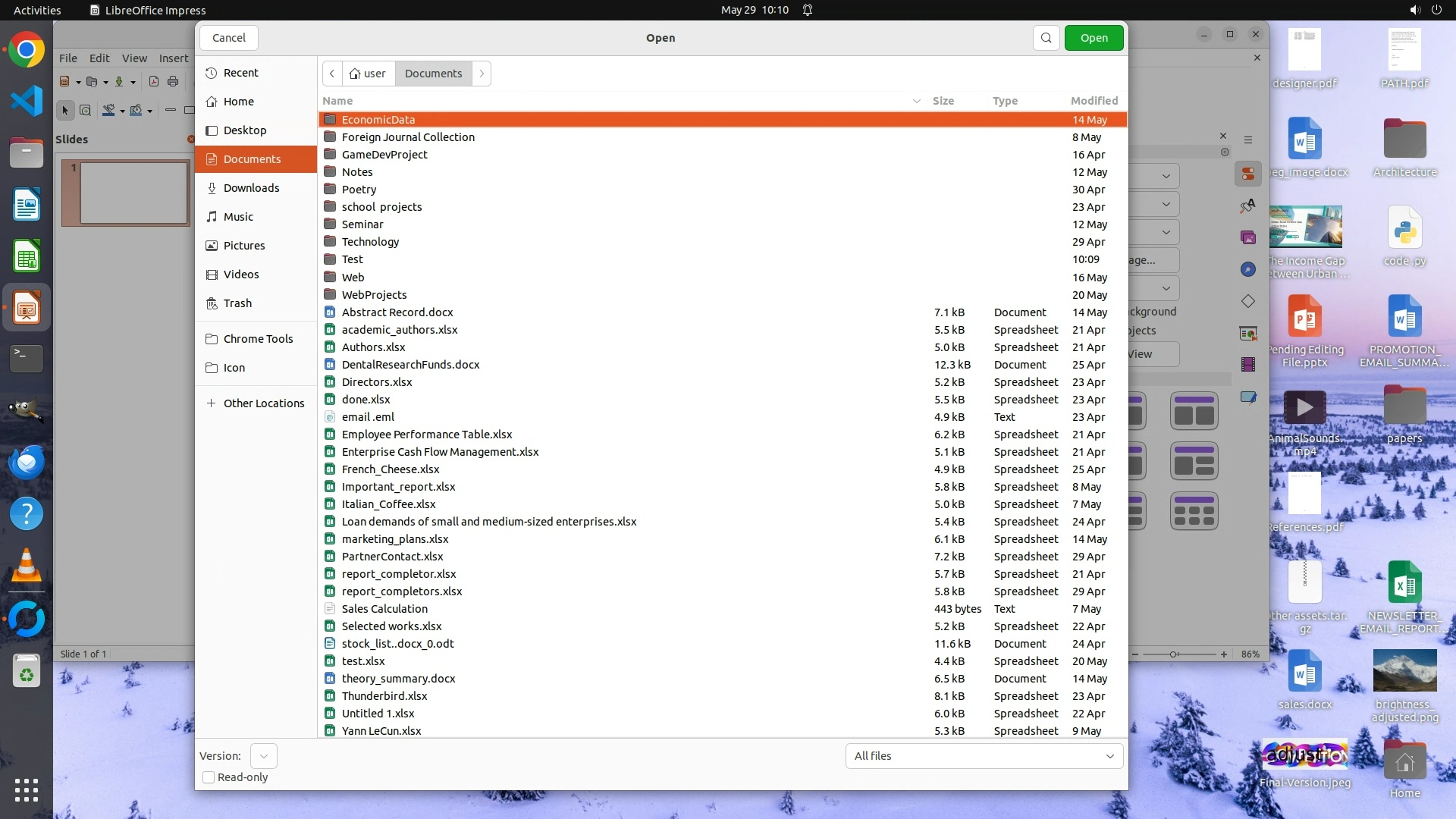1456x819 pixels.
Task: Click the user home path segment
Action: click(x=368, y=74)
